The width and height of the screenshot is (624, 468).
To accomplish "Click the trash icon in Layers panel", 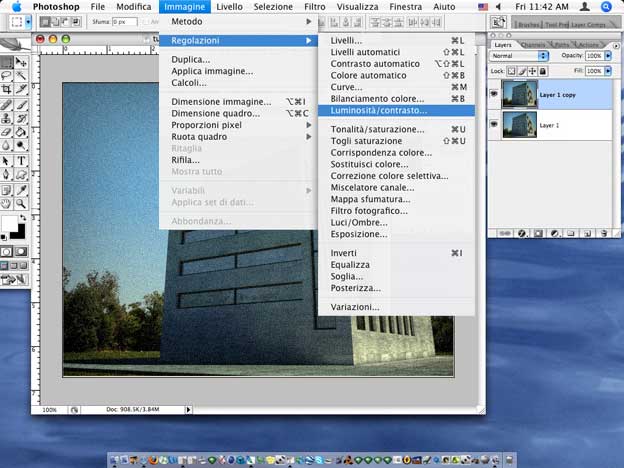I will (604, 233).
